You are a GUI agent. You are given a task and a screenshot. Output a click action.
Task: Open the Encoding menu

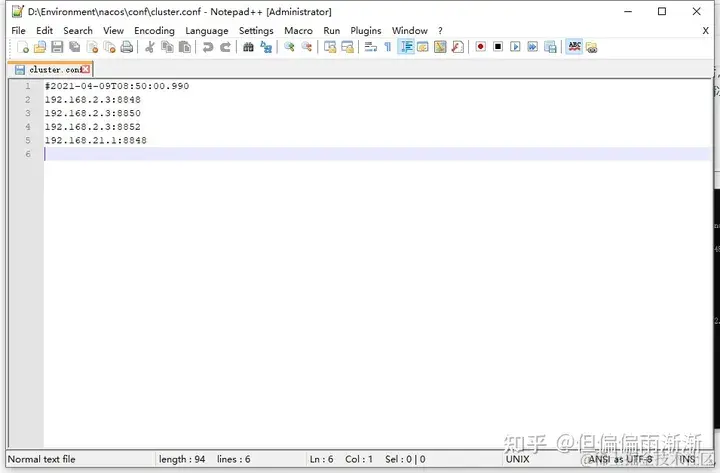coord(154,31)
